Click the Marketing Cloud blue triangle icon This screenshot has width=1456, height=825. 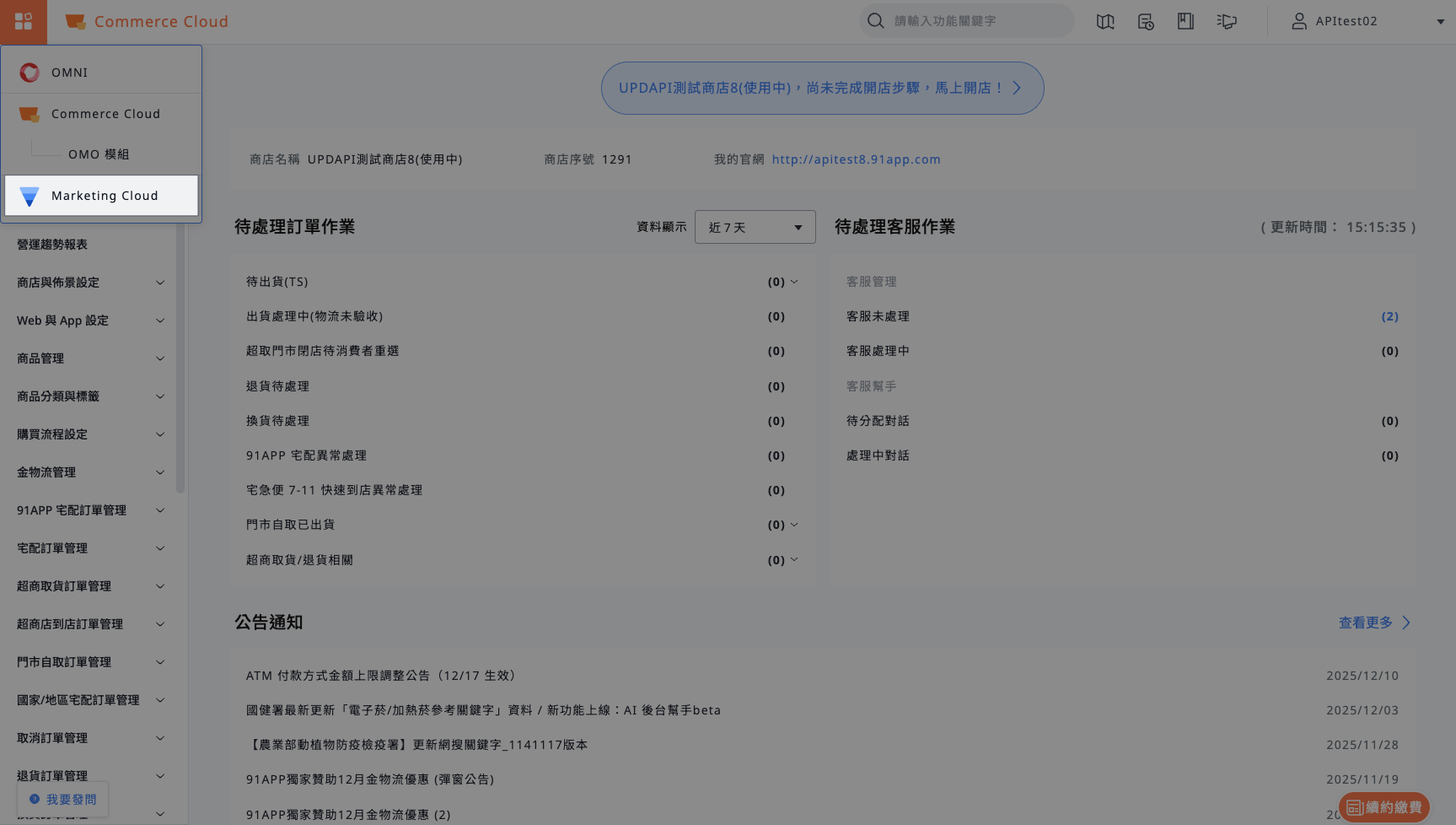[30, 196]
